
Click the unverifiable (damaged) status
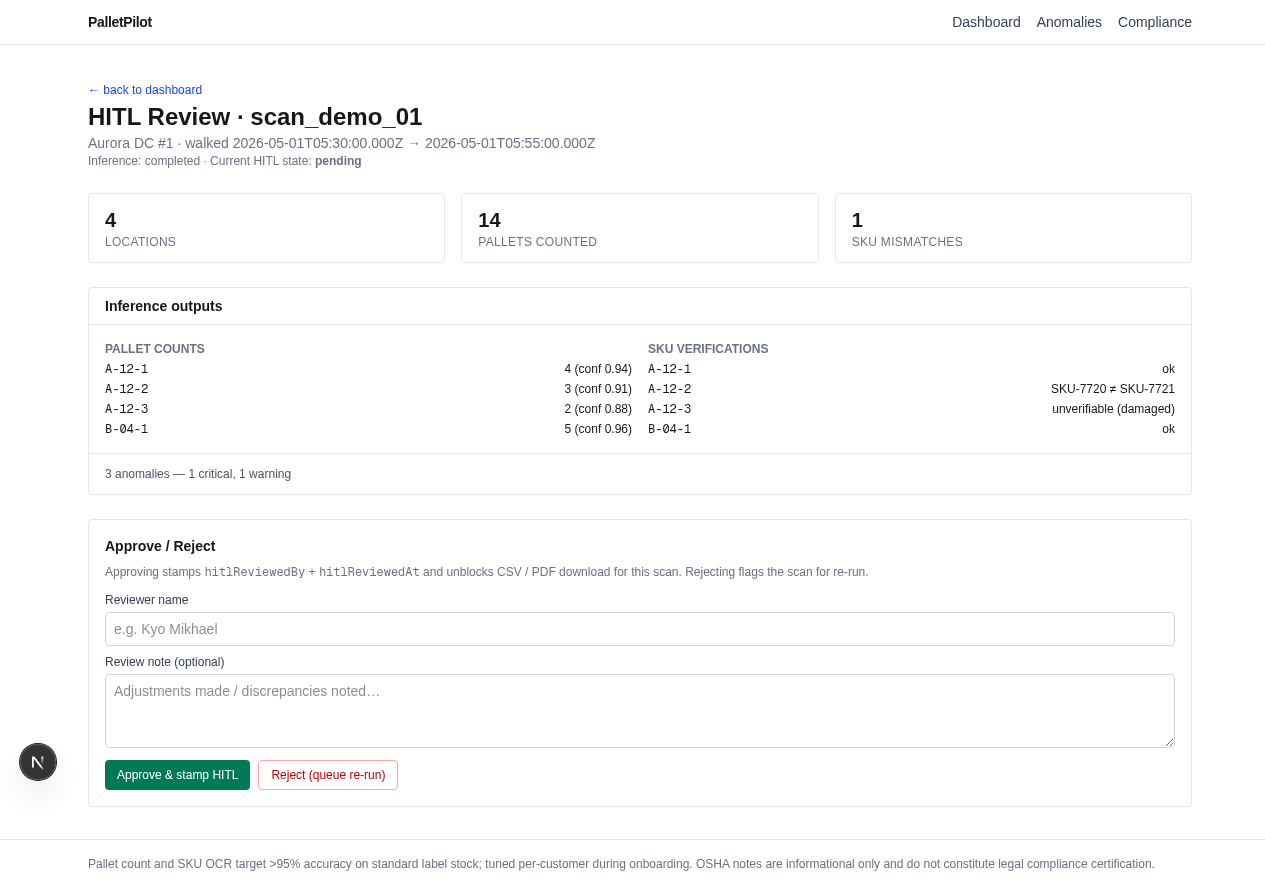[1113, 409]
